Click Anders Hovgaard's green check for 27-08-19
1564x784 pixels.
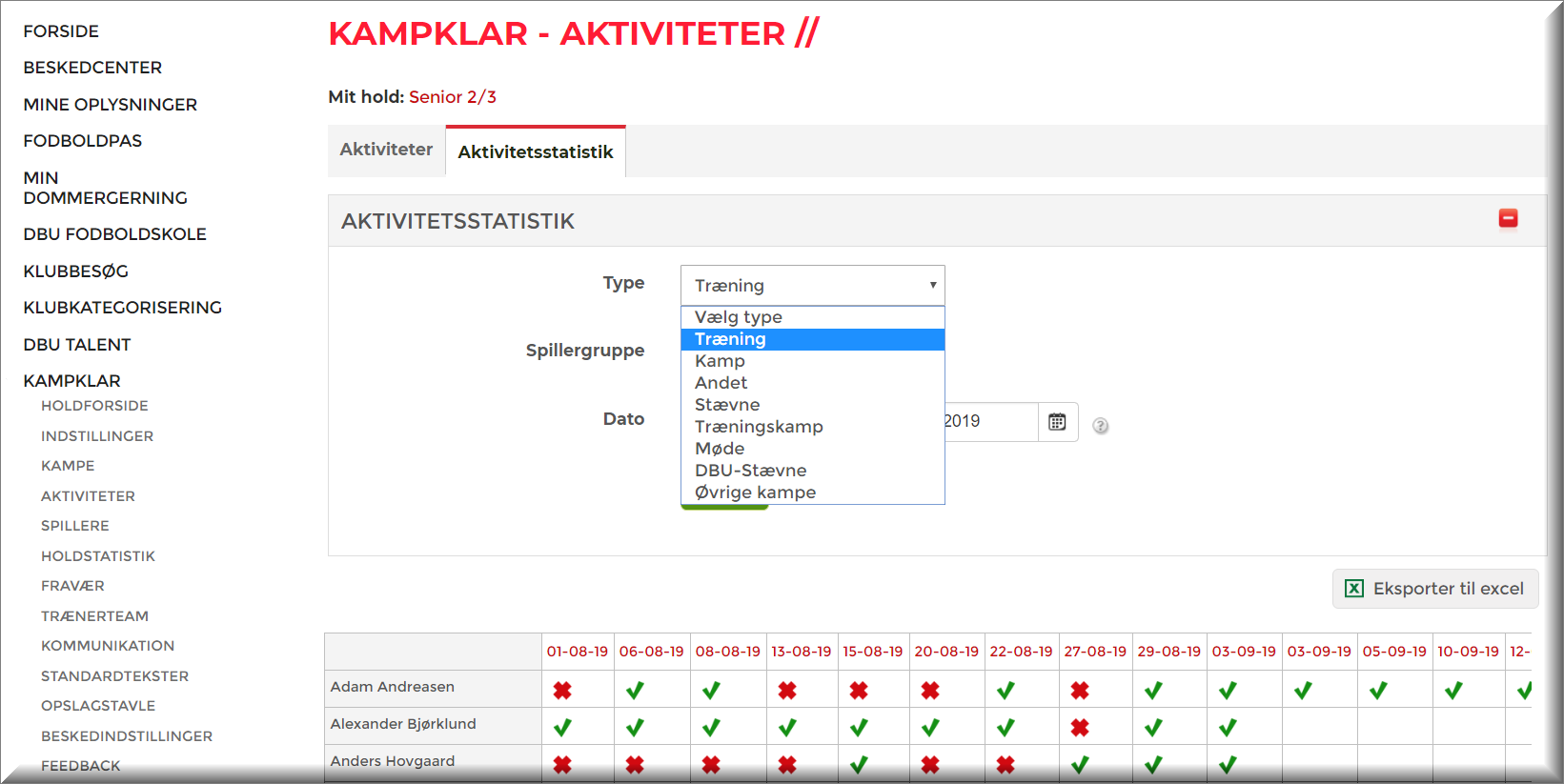[1080, 765]
